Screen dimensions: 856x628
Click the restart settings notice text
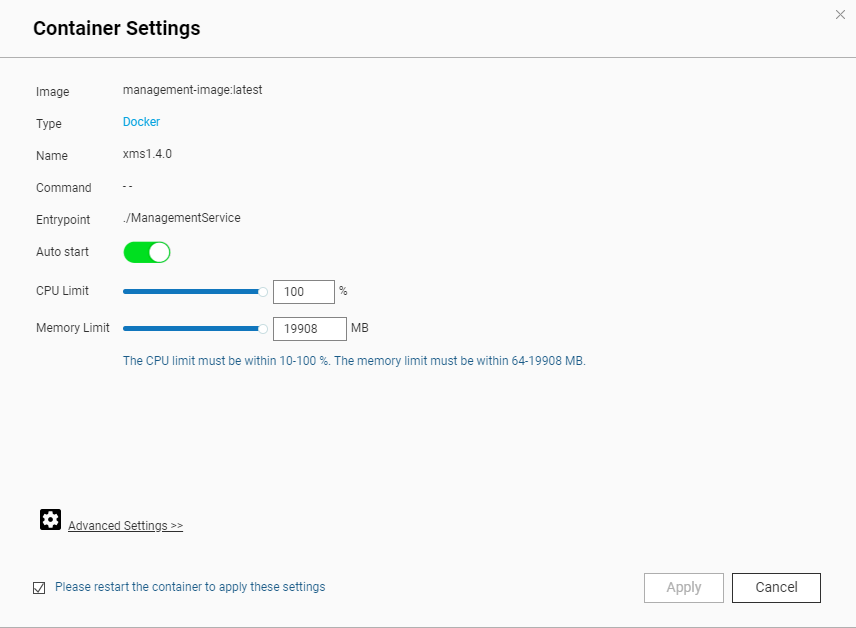[190, 587]
